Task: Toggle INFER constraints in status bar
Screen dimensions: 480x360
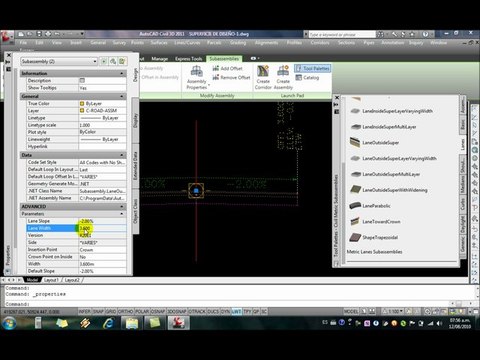Action: coord(84,311)
